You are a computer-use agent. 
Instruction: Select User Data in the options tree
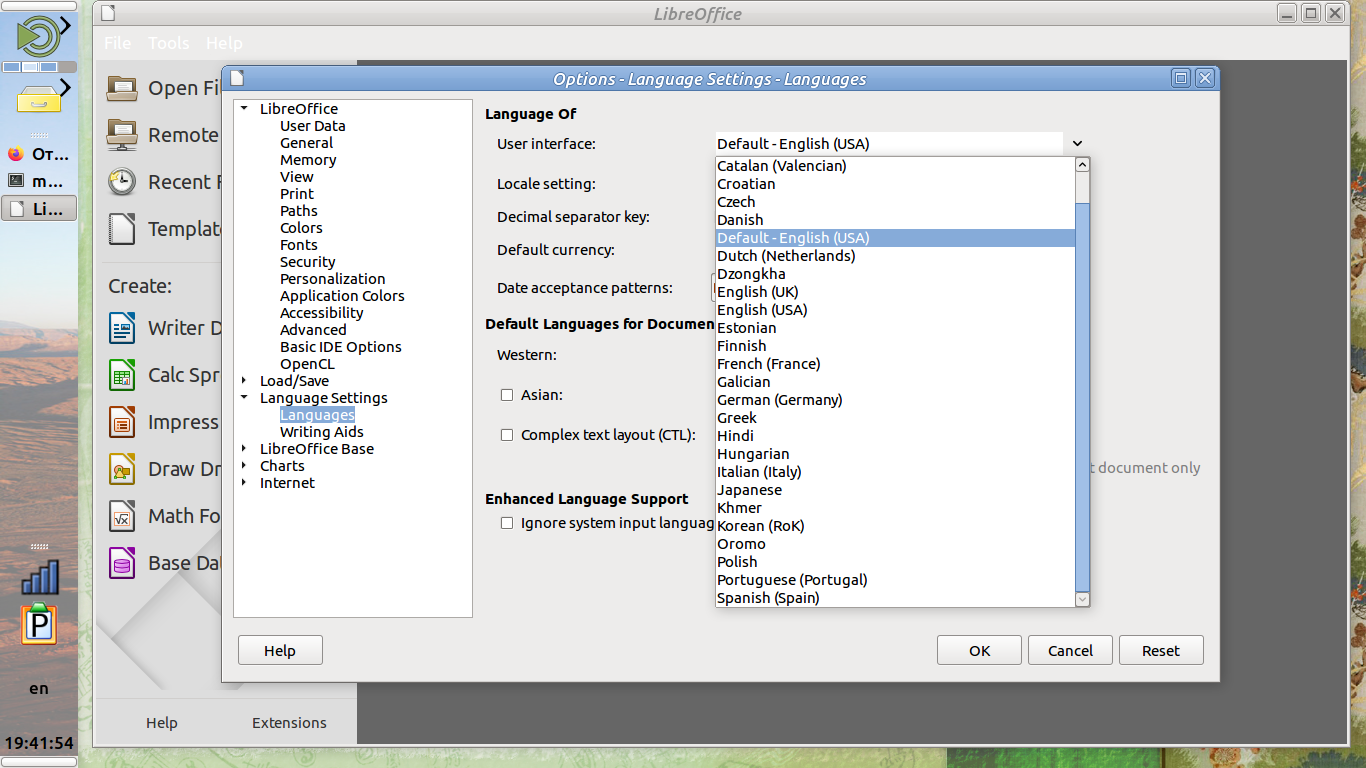tap(313, 126)
